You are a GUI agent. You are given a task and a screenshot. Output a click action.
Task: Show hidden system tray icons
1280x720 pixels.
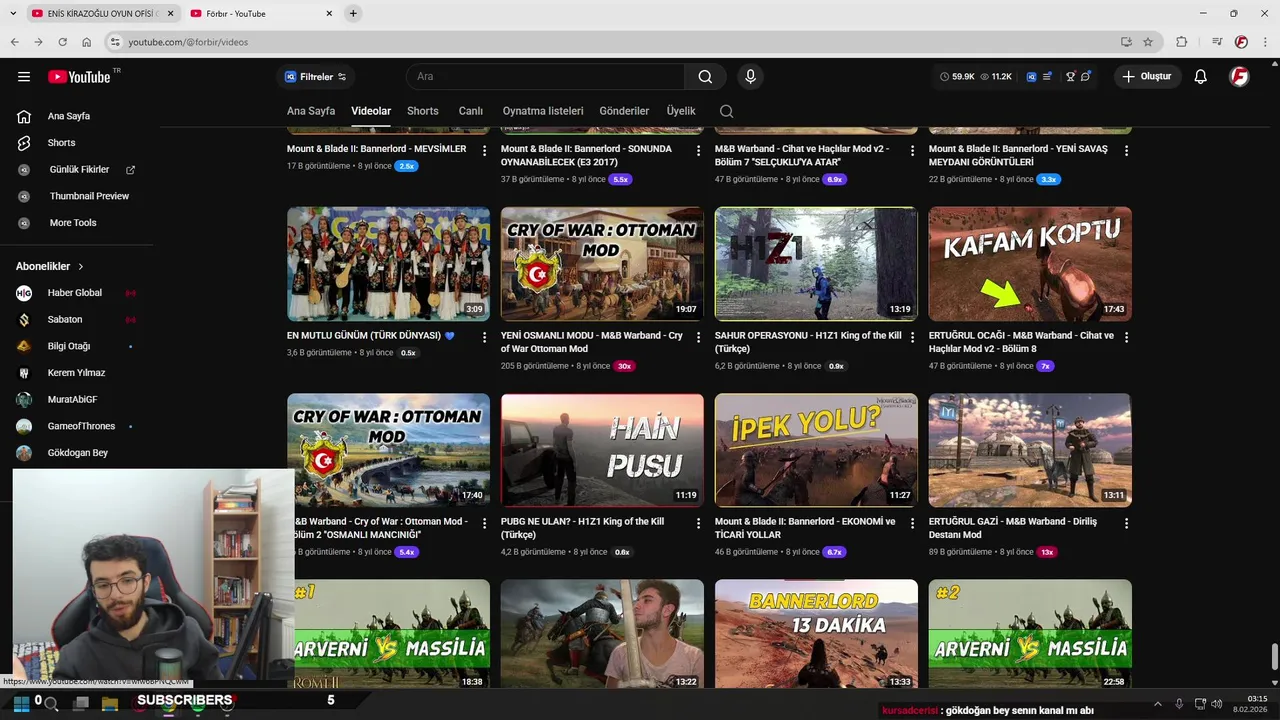pyautogui.click(x=1158, y=704)
